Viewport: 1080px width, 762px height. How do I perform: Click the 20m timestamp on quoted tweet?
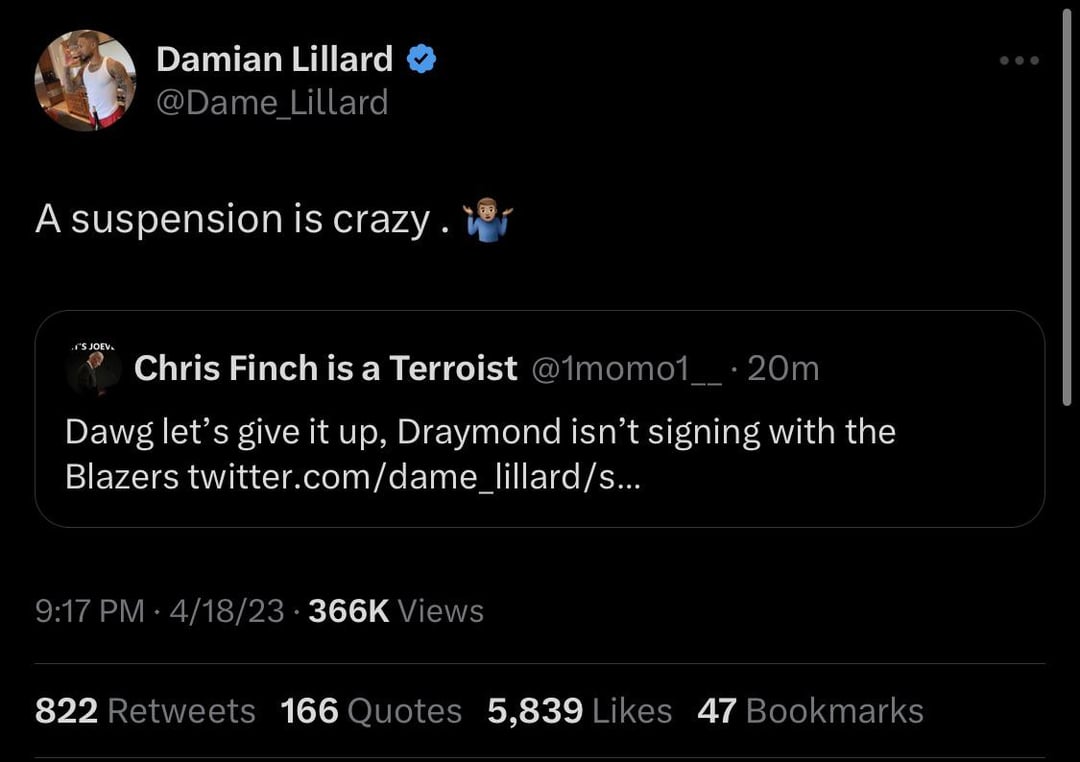click(783, 369)
